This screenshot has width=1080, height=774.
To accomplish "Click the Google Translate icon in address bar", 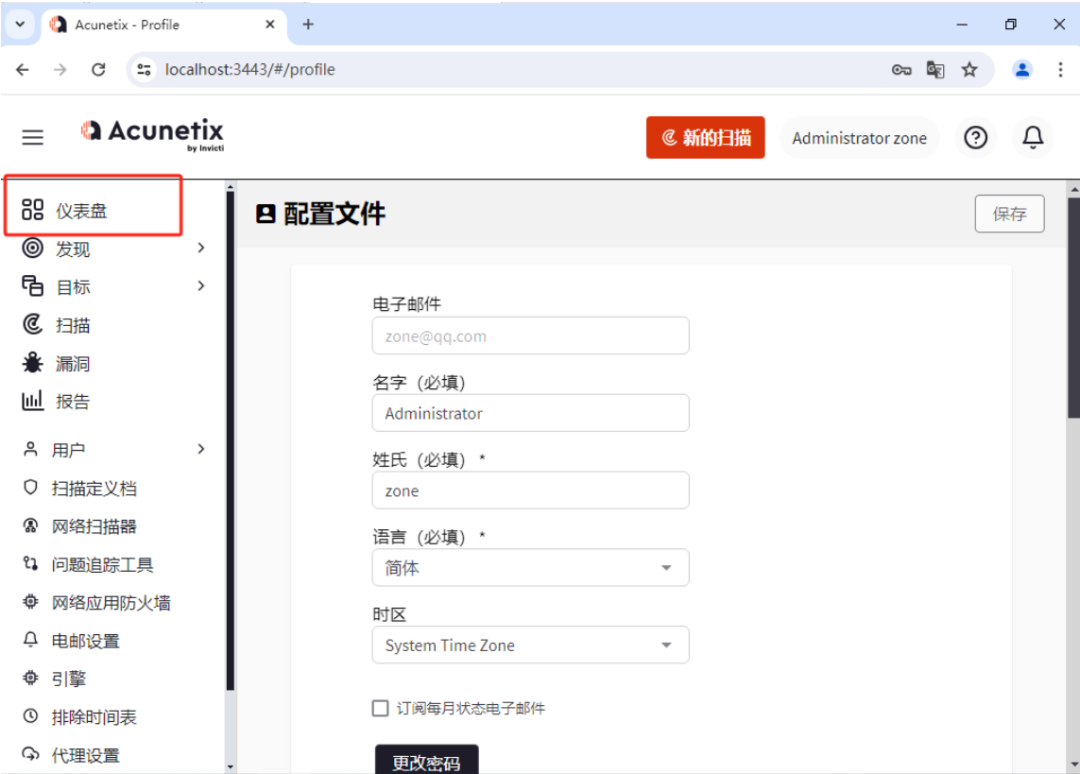I will click(x=935, y=70).
